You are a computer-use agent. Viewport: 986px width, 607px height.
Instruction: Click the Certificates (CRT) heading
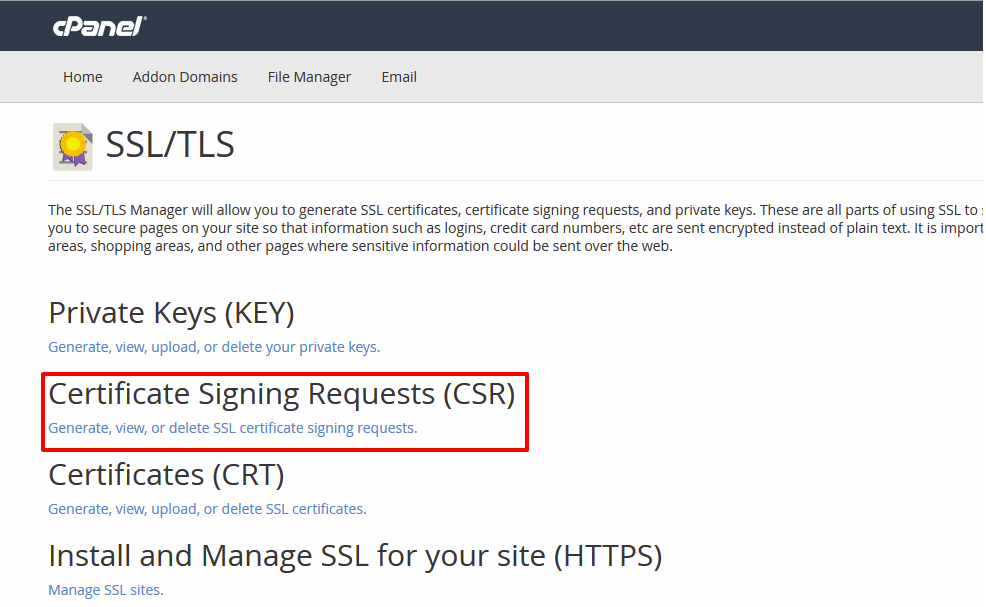(166, 474)
